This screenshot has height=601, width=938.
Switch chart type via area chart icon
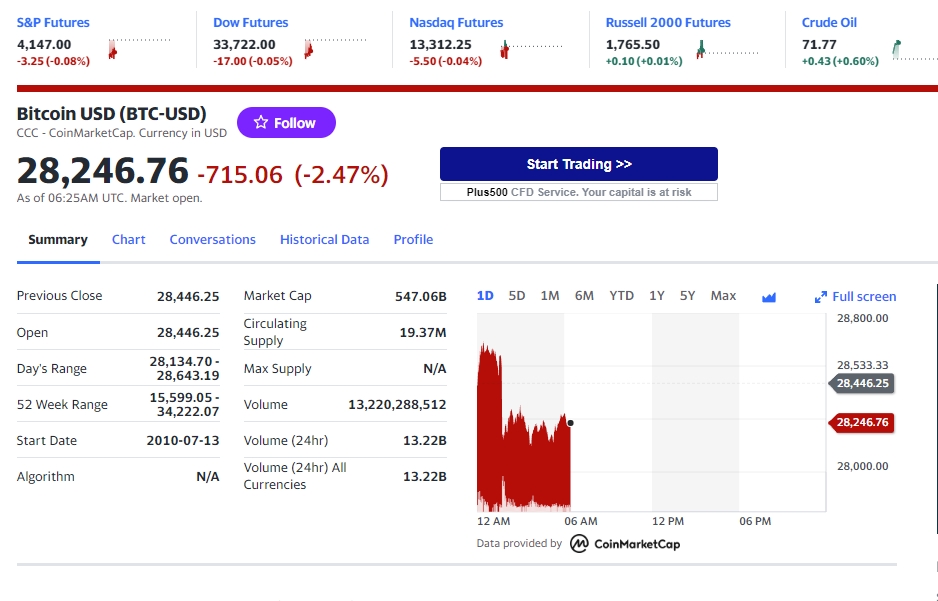tap(769, 297)
